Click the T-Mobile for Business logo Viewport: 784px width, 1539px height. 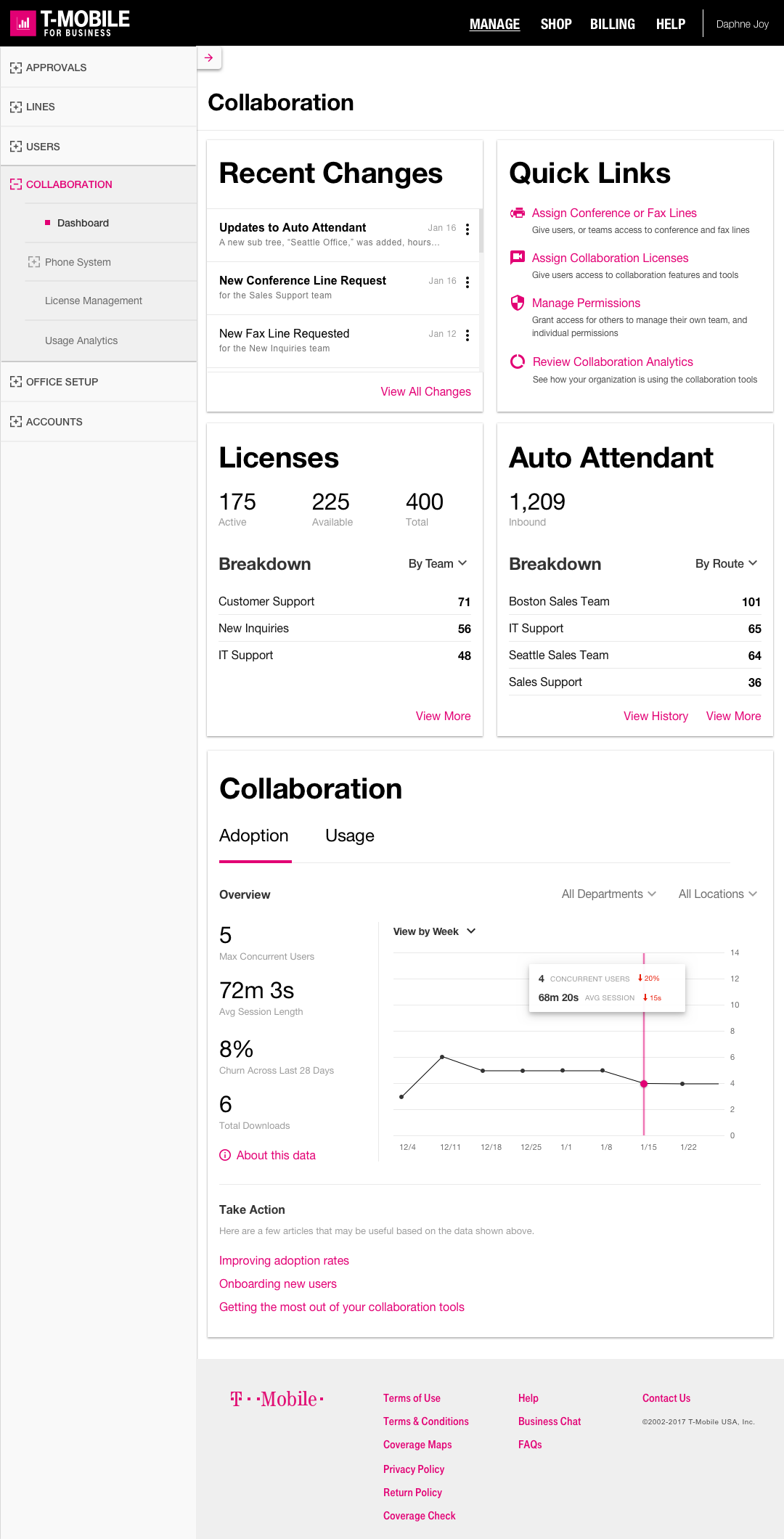pos(70,23)
